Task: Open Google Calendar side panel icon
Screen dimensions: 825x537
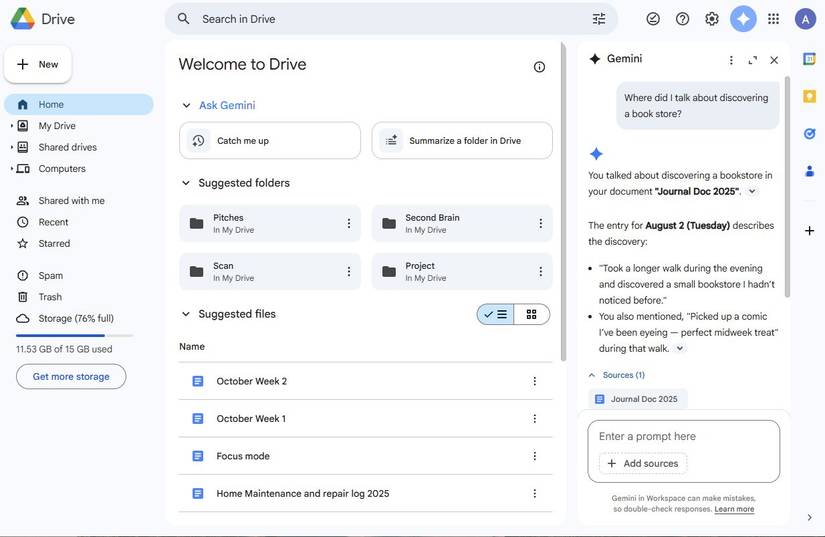Action: click(x=809, y=59)
